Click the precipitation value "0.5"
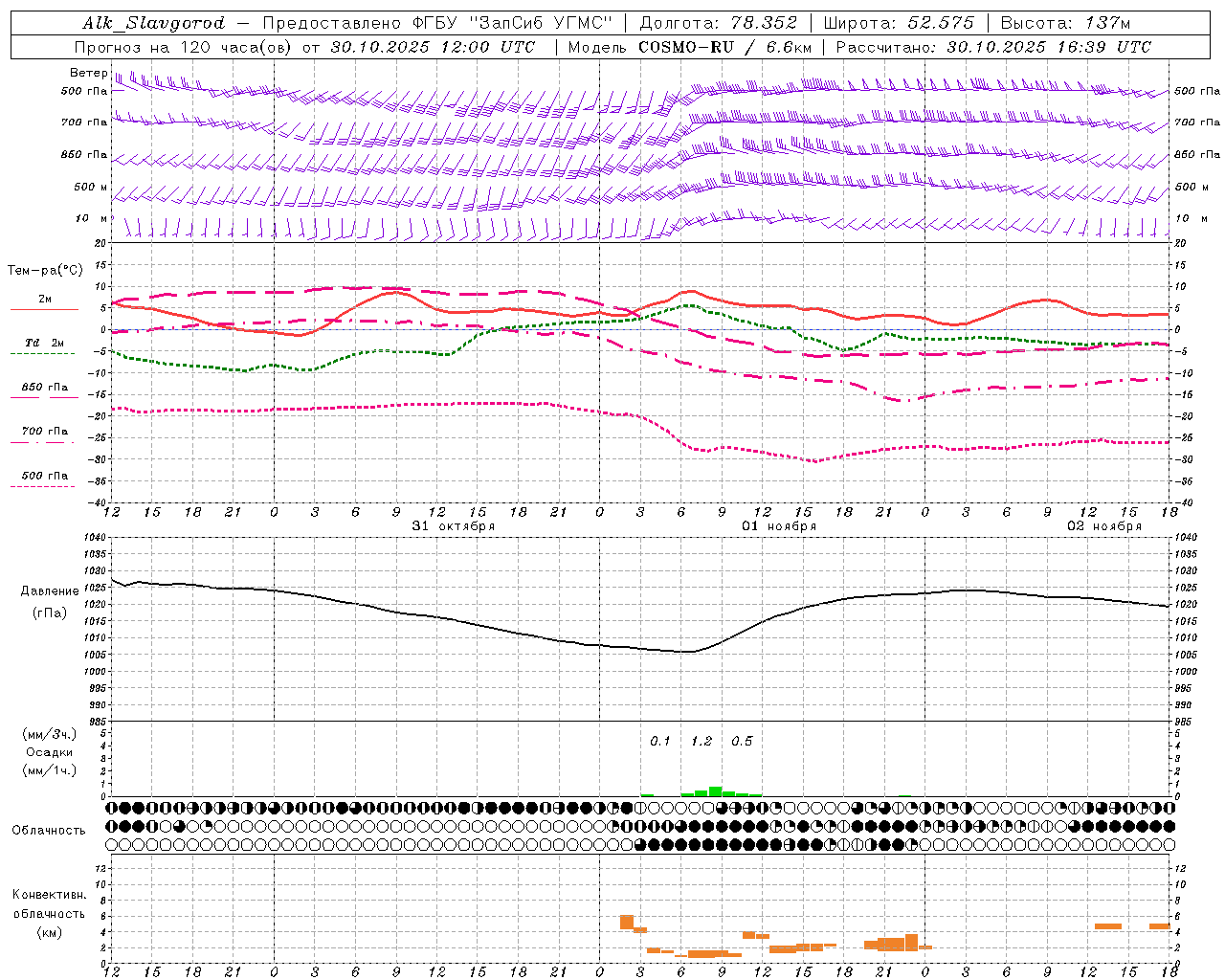Screen dimensions: 1225x980 tap(742, 742)
